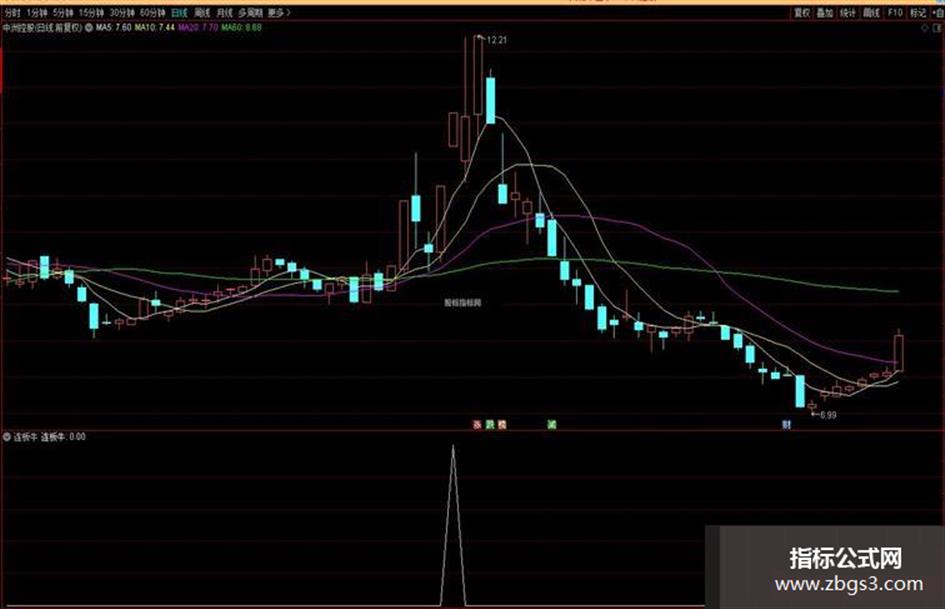Select the 5分钟 period tab
Screen dimensions: 945x609
tap(63, 13)
